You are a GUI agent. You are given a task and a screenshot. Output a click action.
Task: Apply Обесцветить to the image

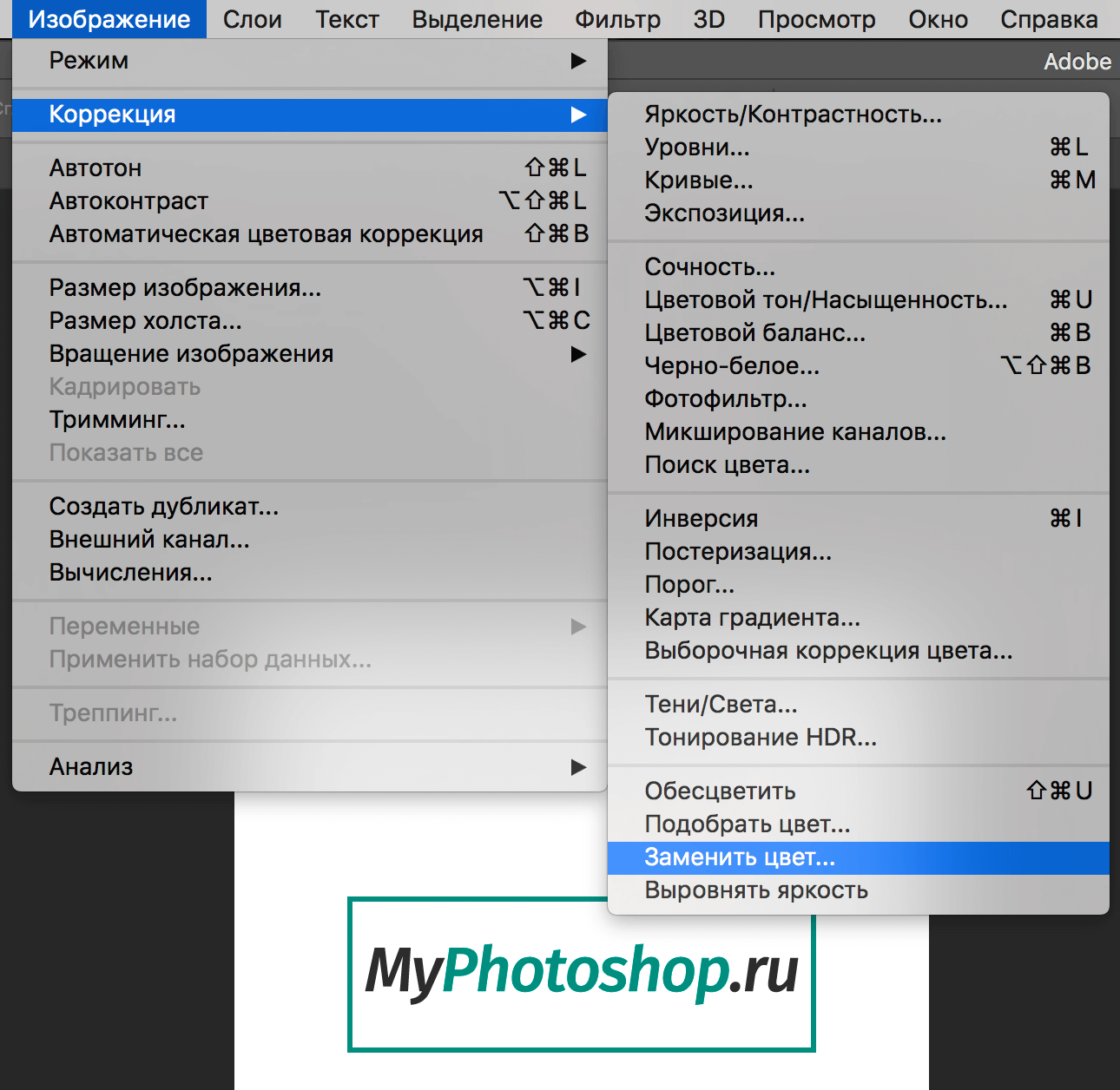pyautogui.click(x=719, y=791)
